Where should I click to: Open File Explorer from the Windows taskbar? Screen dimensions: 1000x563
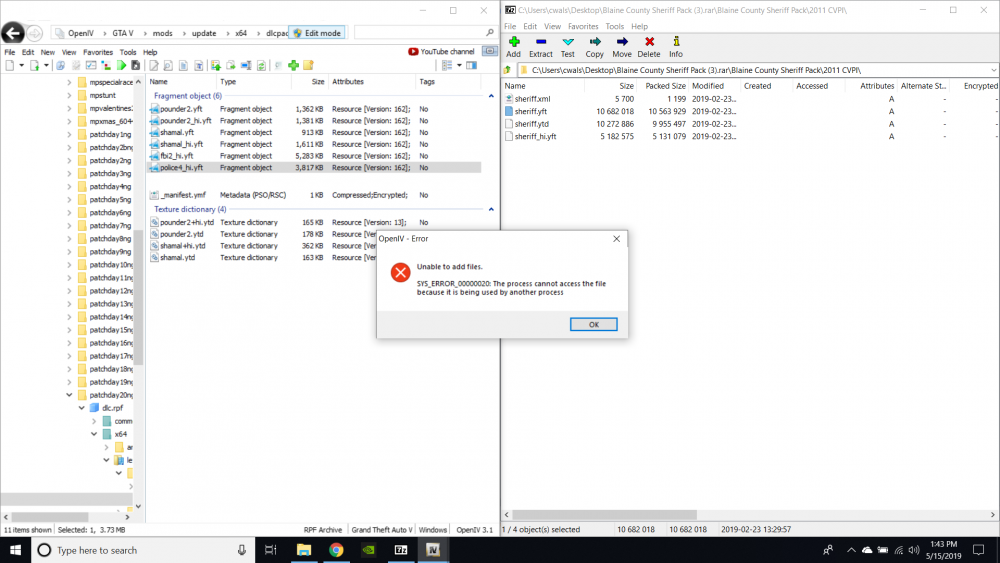304,550
